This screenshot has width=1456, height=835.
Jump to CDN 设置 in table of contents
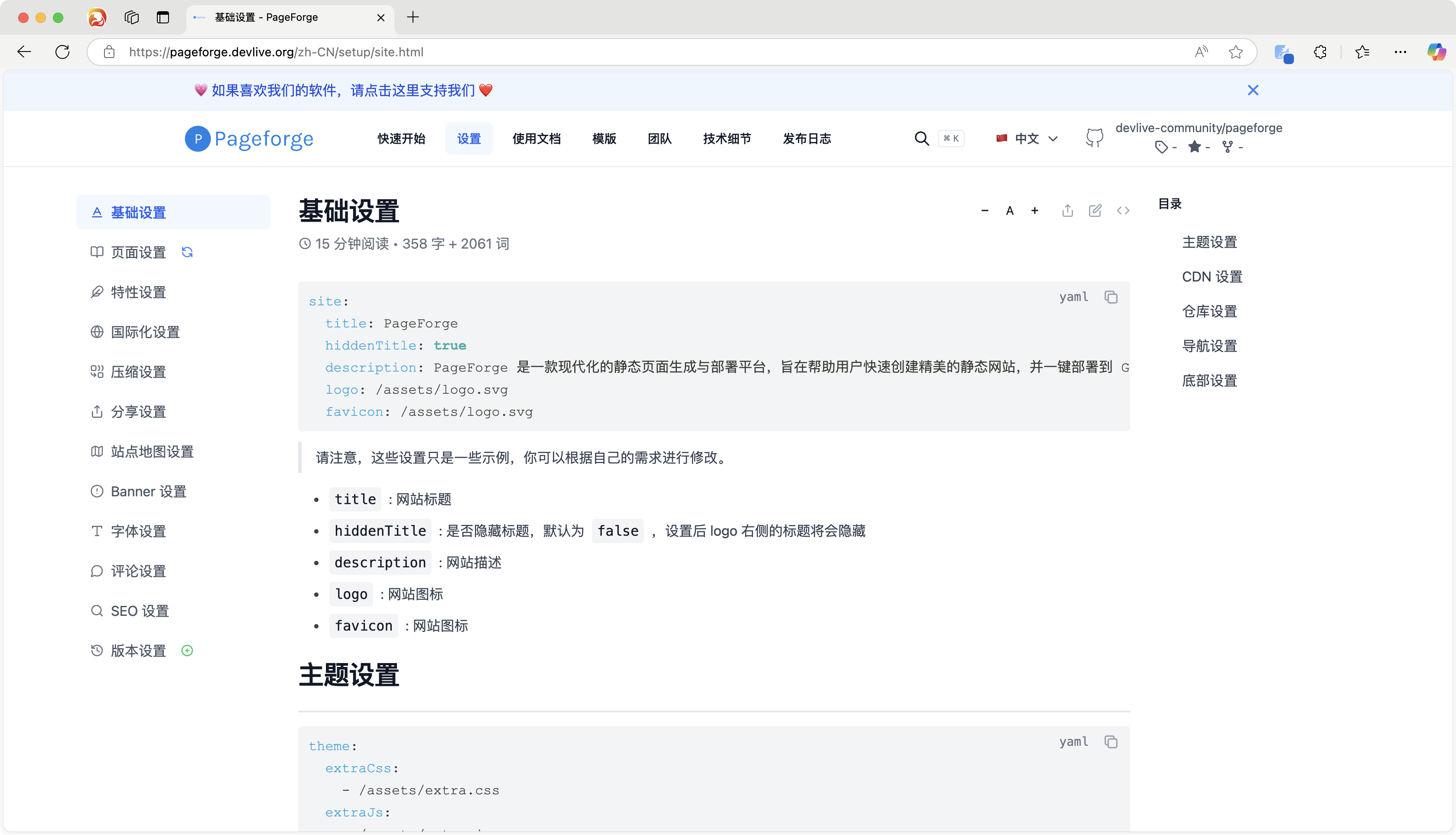click(x=1212, y=277)
